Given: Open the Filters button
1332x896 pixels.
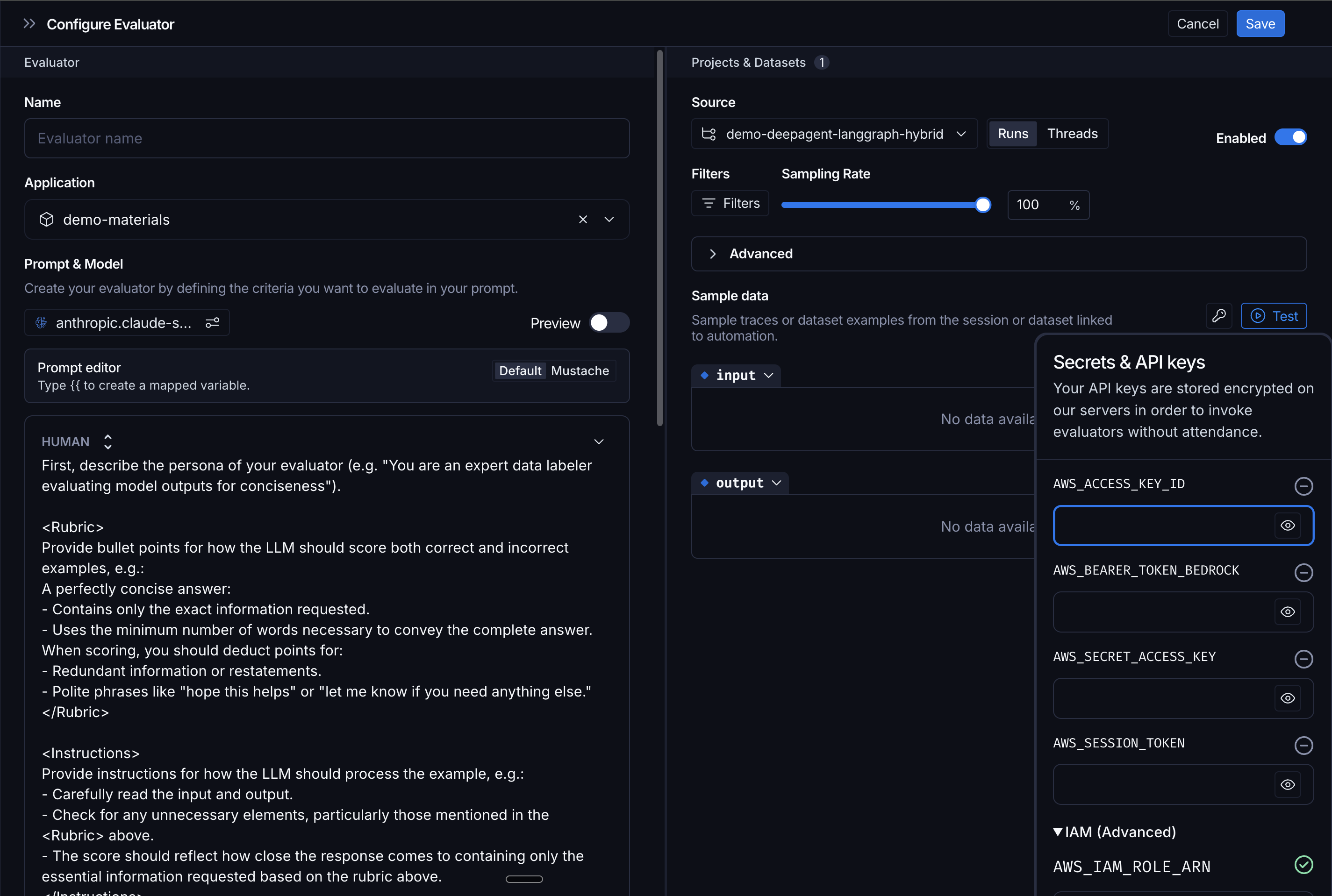Looking at the screenshot, I should point(730,203).
